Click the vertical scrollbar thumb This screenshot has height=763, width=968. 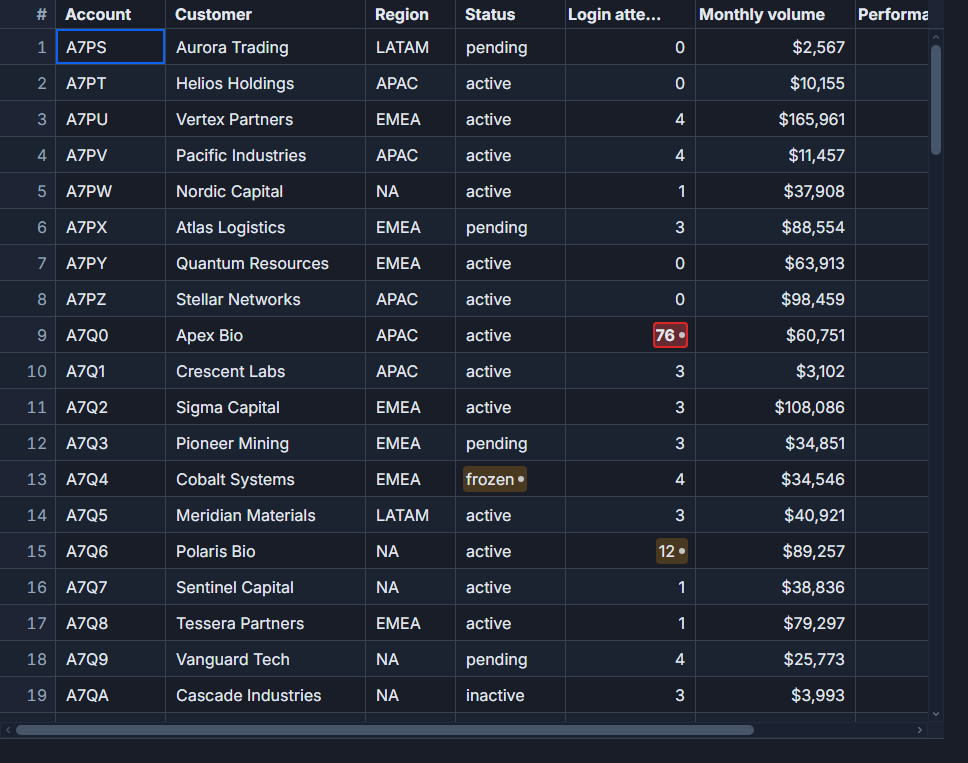click(936, 100)
